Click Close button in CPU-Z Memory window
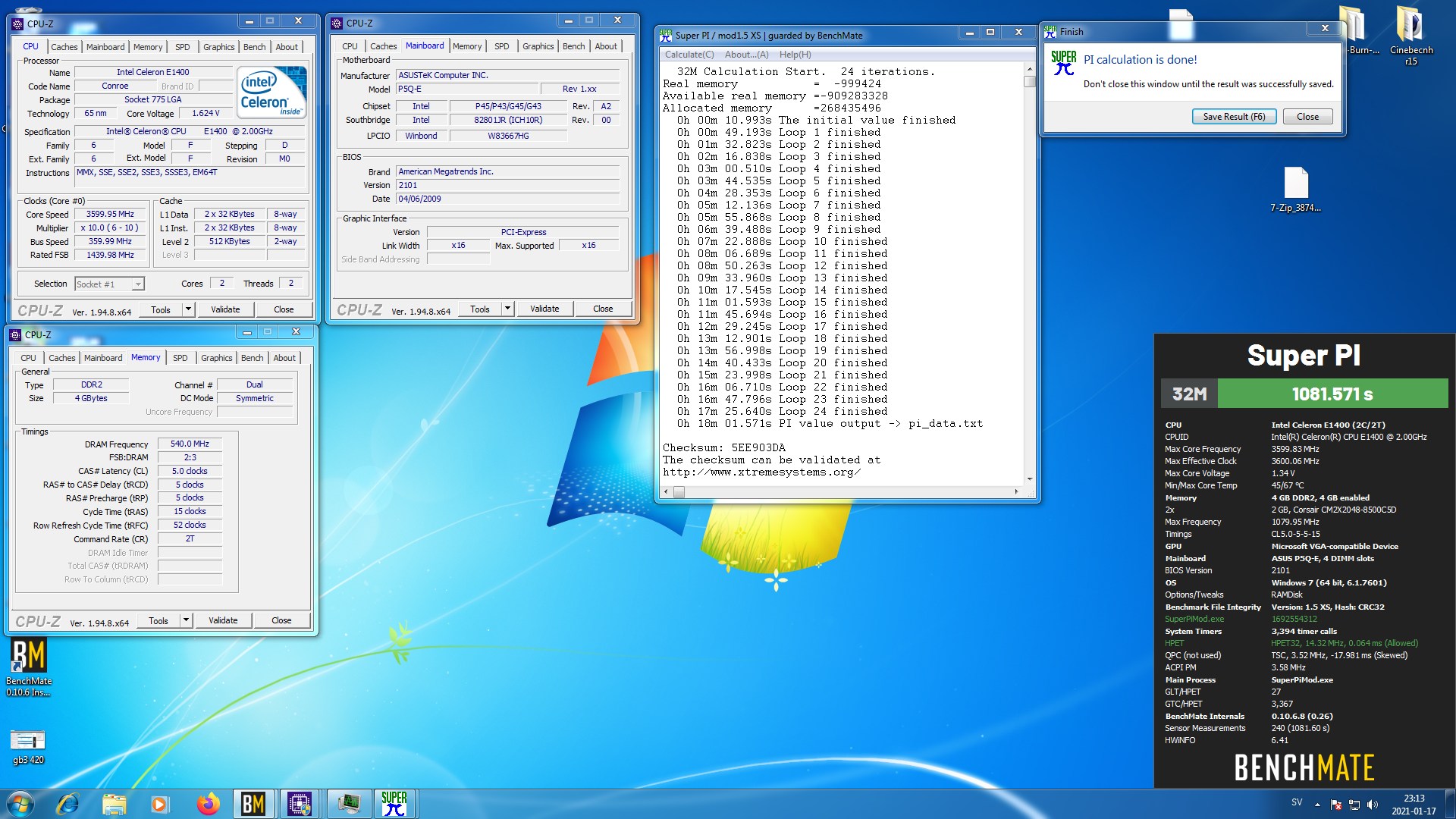This screenshot has height=819, width=1456. coord(281,620)
